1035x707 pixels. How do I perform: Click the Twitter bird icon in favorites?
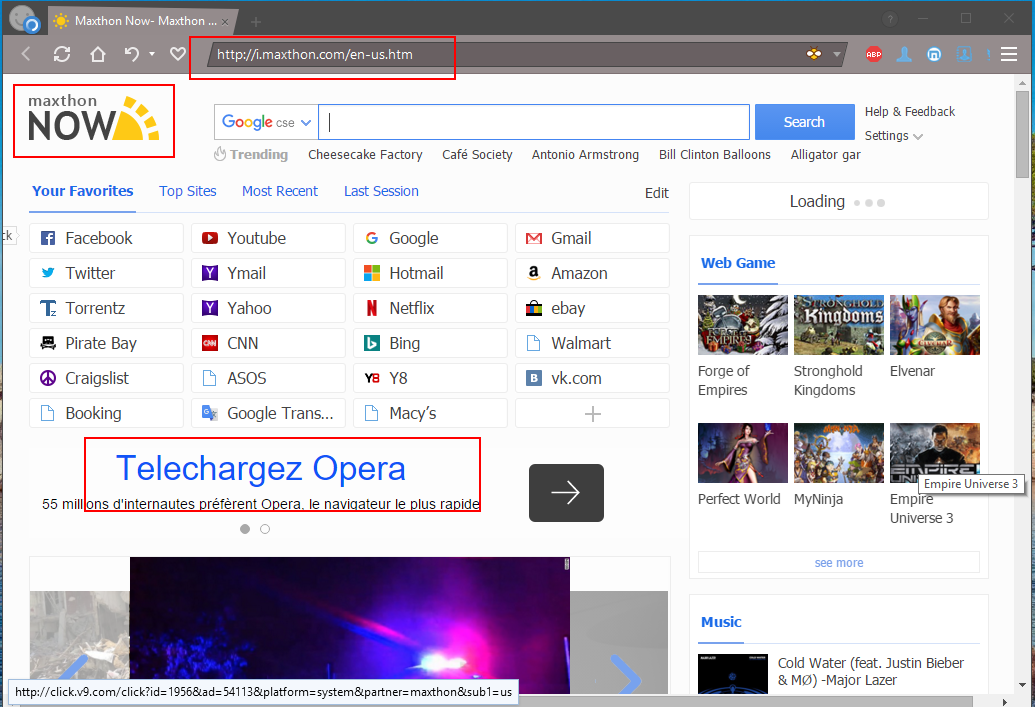coord(48,273)
